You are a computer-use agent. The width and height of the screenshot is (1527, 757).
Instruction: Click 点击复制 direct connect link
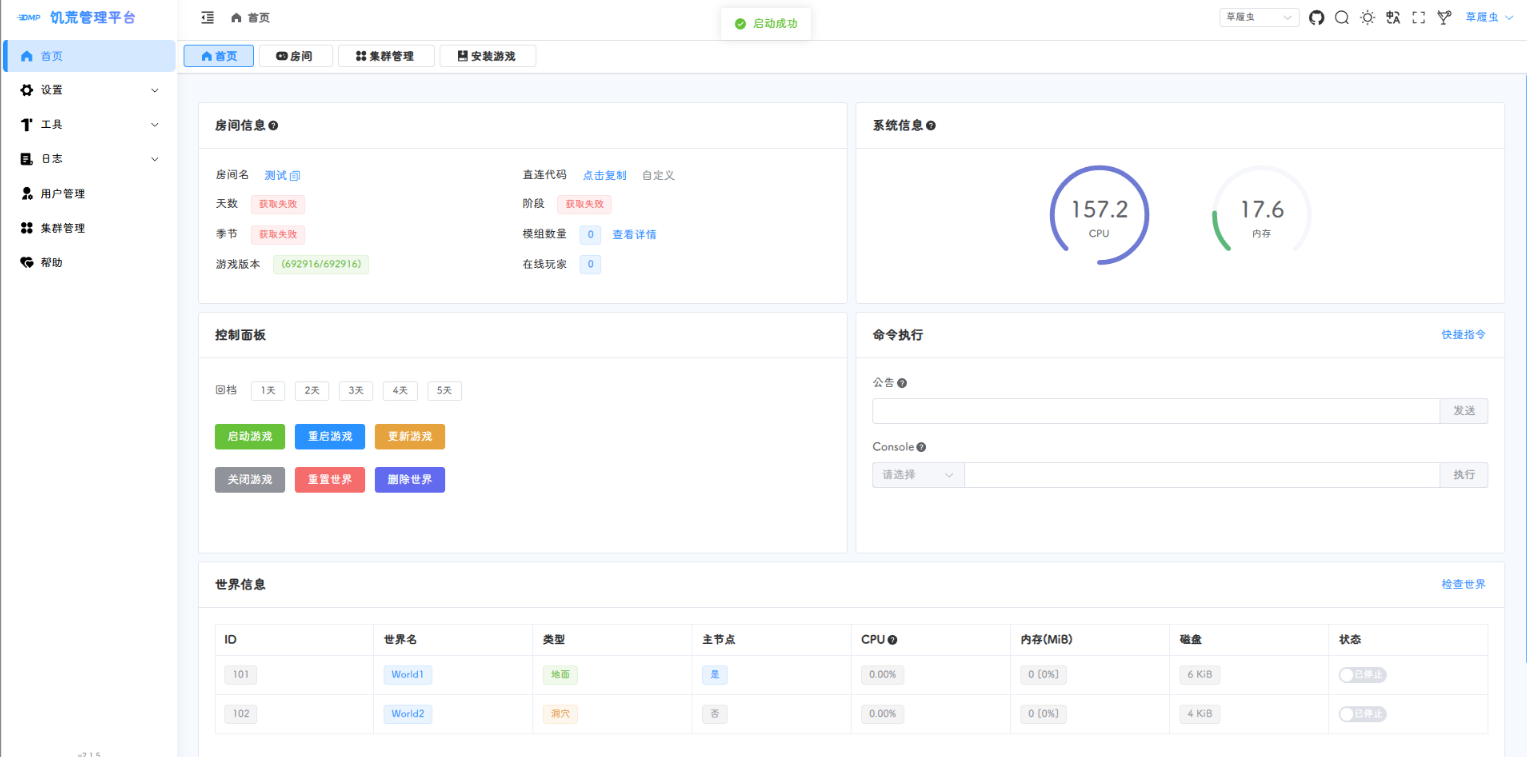[605, 175]
